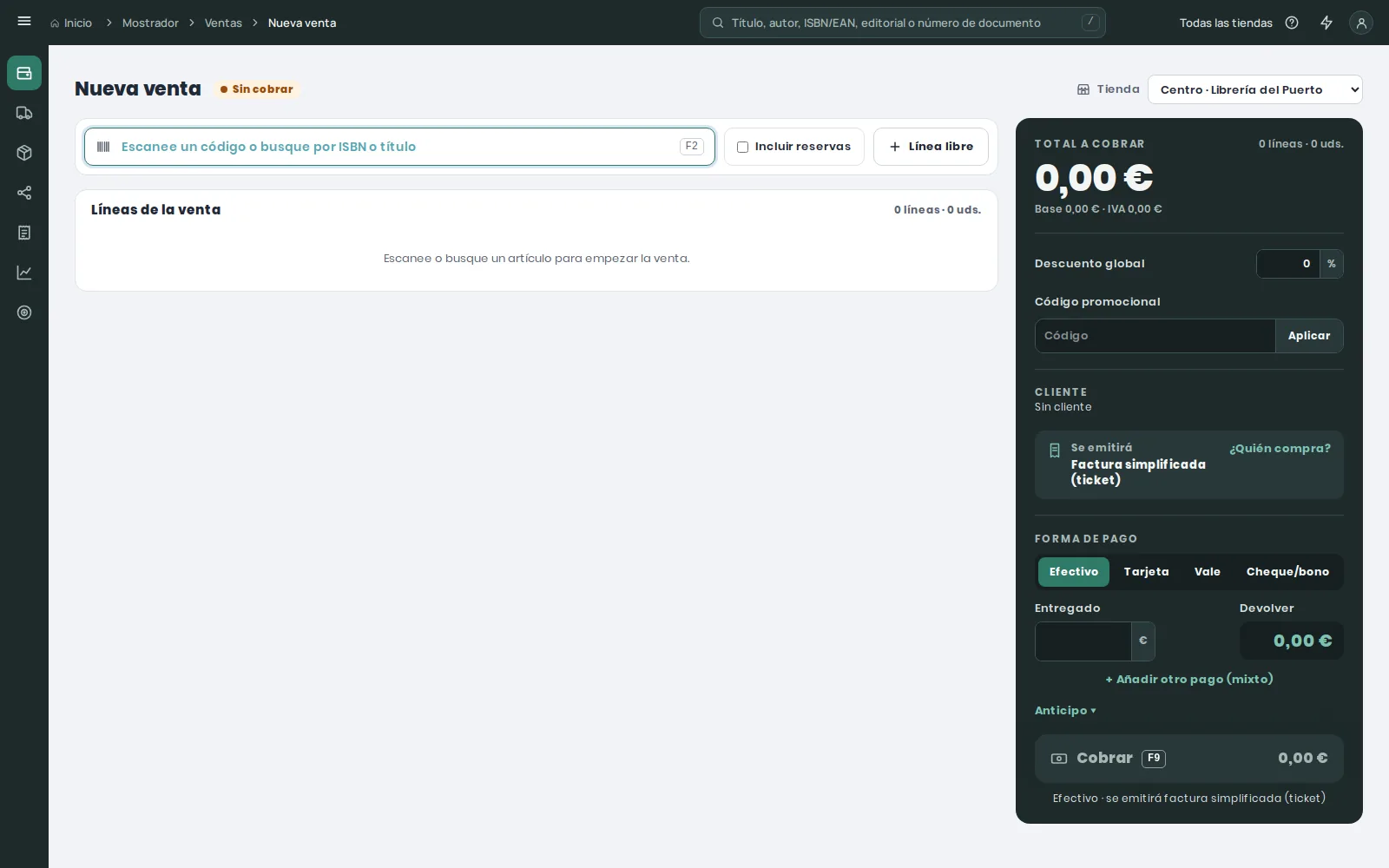
Task: Open the hamburger navigation menu
Action: pyautogui.click(x=24, y=22)
